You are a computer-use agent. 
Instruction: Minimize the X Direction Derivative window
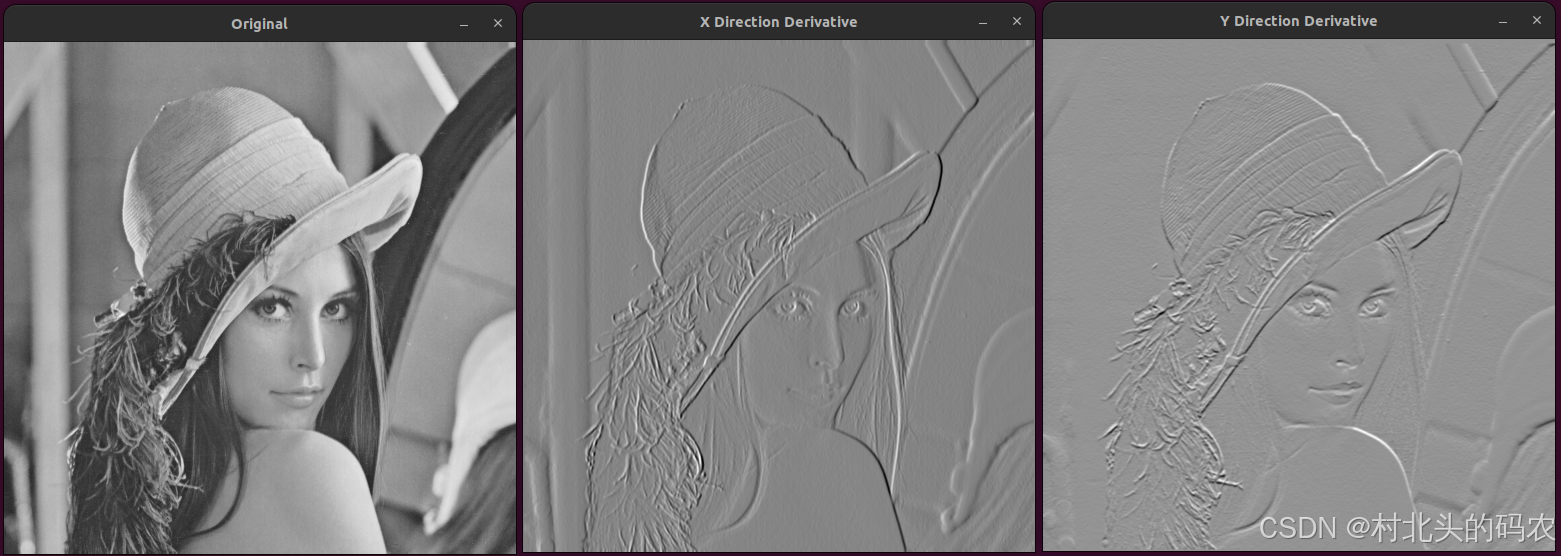click(983, 22)
